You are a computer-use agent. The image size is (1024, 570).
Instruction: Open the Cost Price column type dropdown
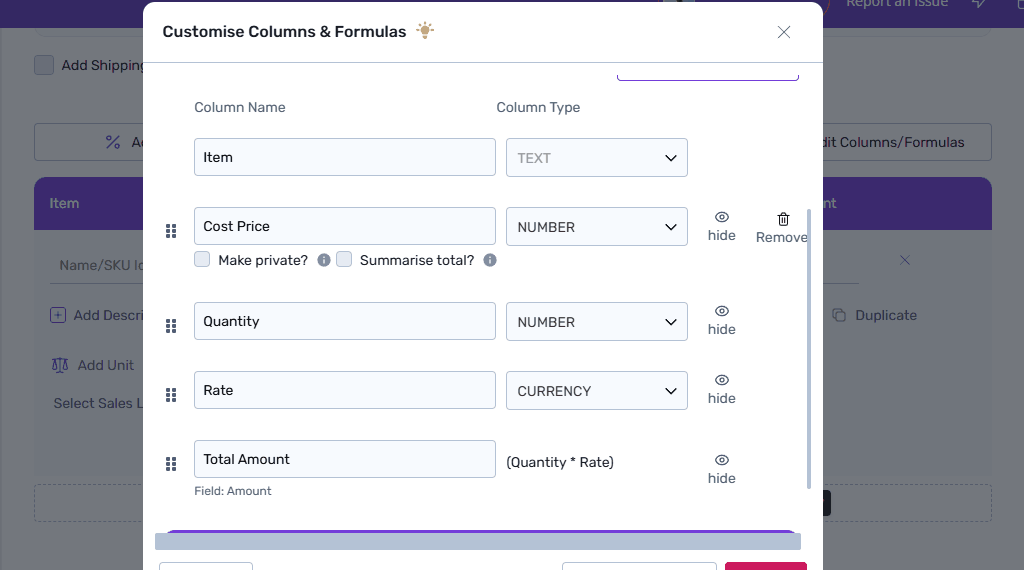point(597,227)
